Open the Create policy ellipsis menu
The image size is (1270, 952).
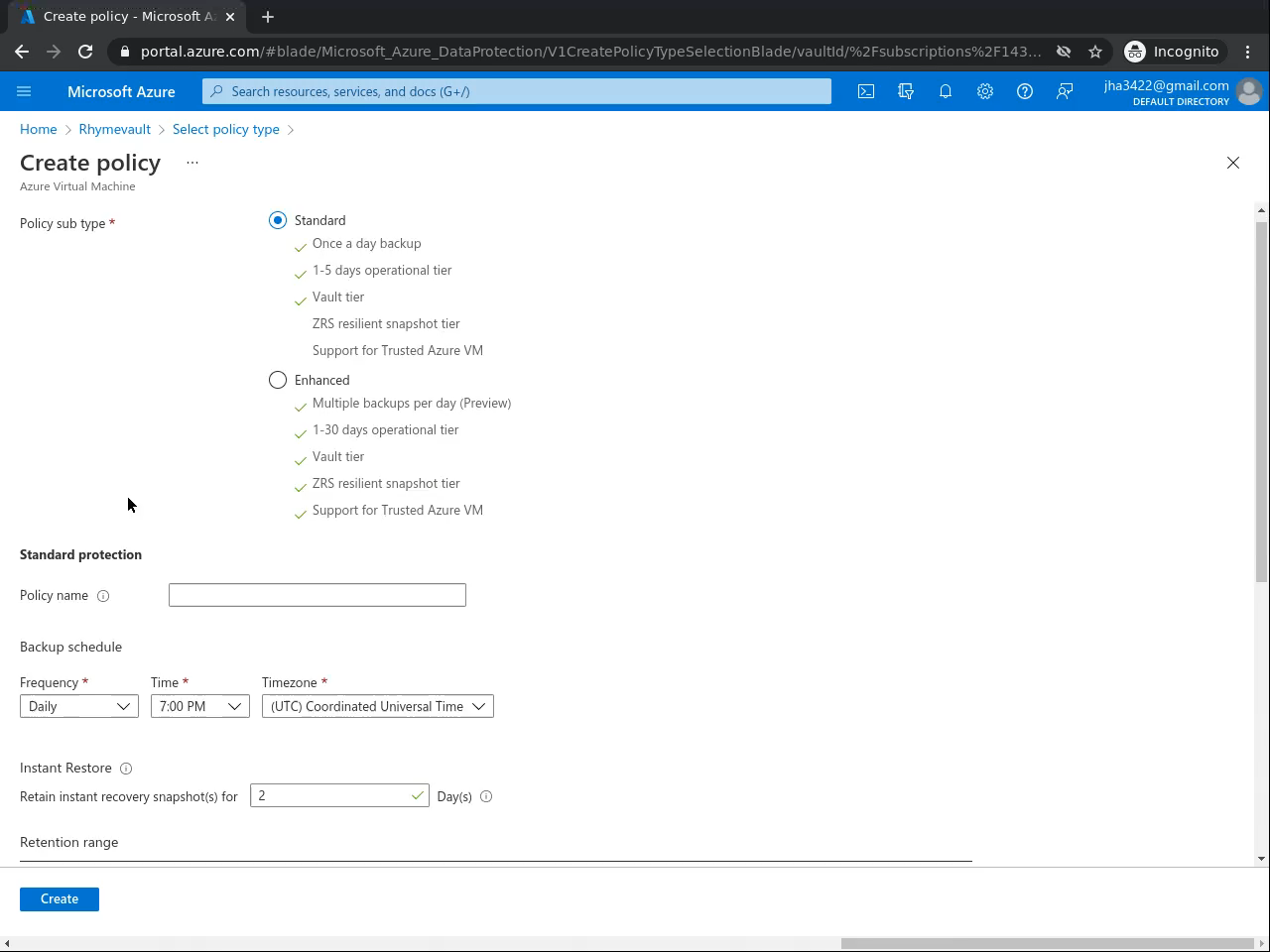[x=192, y=163]
